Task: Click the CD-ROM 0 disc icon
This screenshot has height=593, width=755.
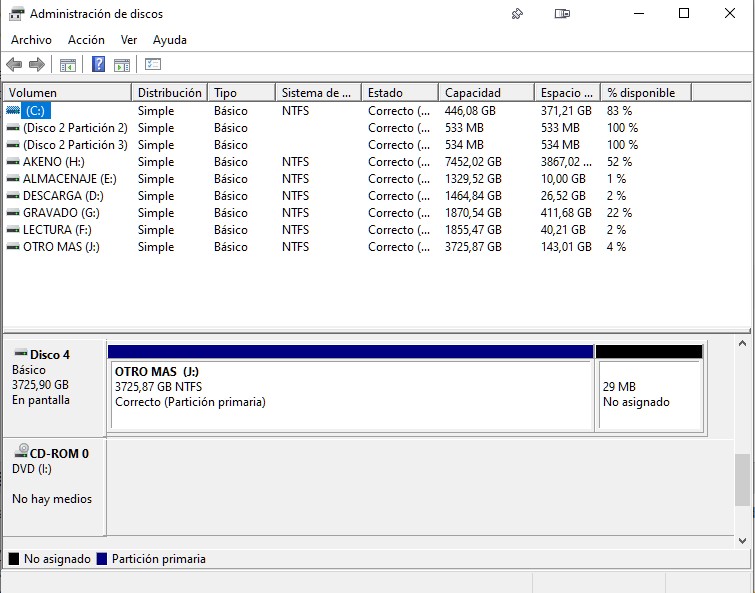Action: click(22, 451)
